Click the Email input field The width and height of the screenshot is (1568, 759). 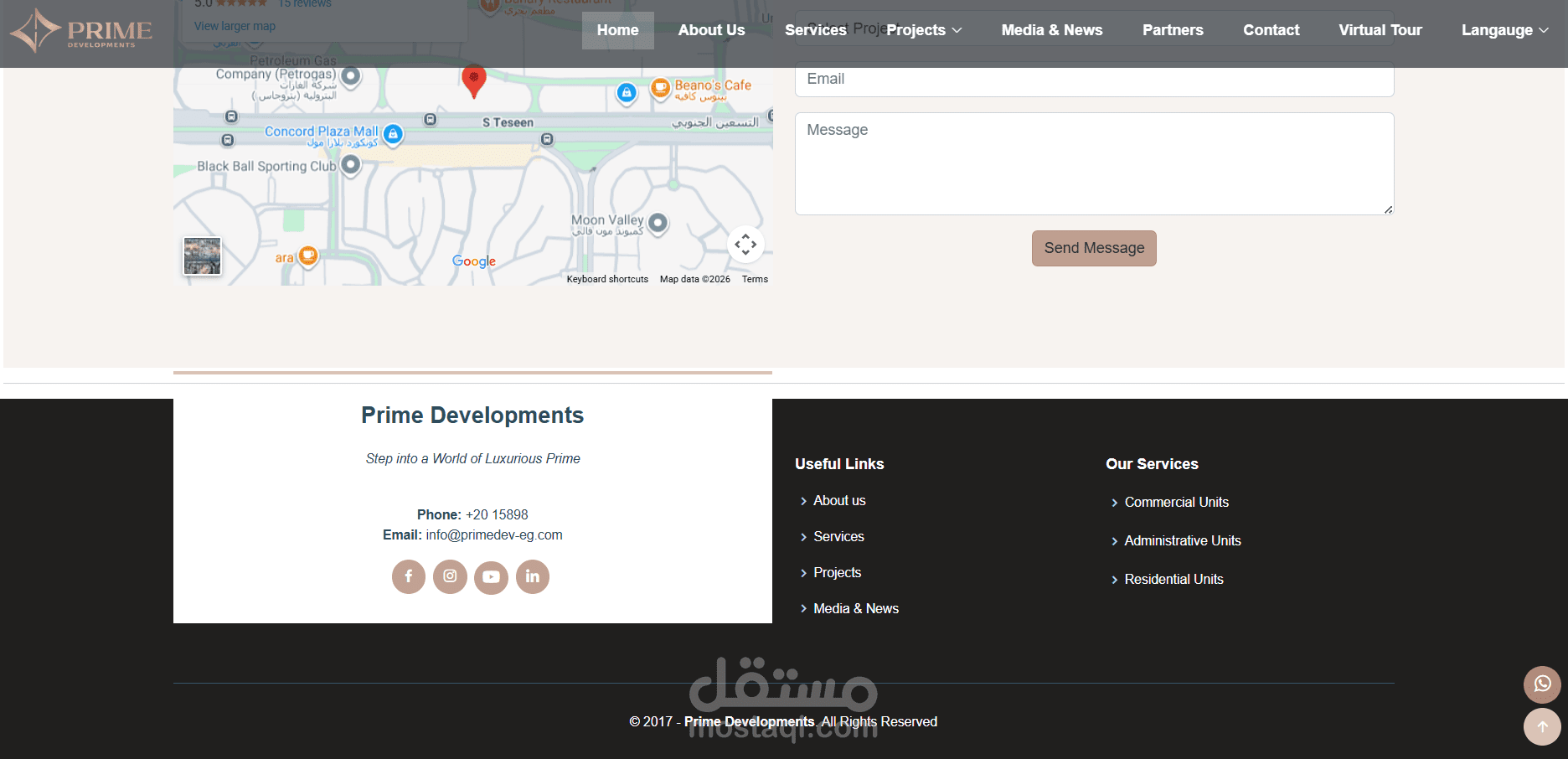[1094, 79]
